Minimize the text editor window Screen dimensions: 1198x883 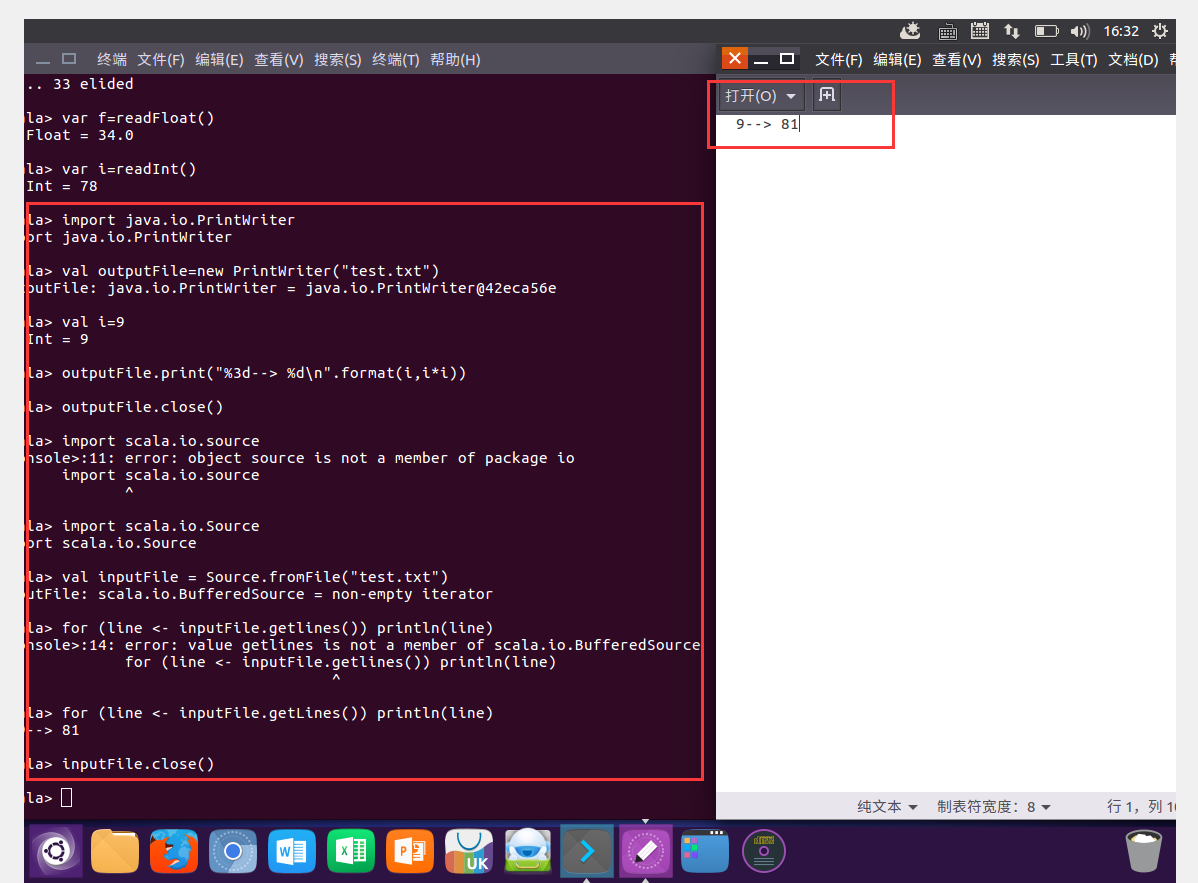pos(761,60)
